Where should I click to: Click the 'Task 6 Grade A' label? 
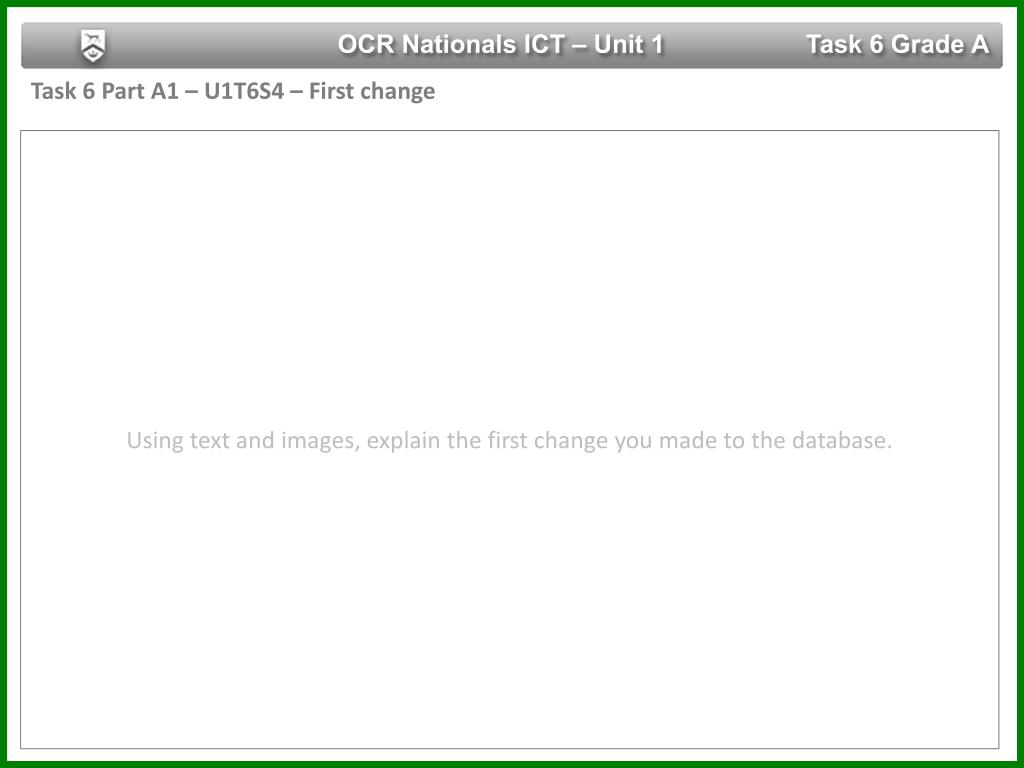(897, 44)
